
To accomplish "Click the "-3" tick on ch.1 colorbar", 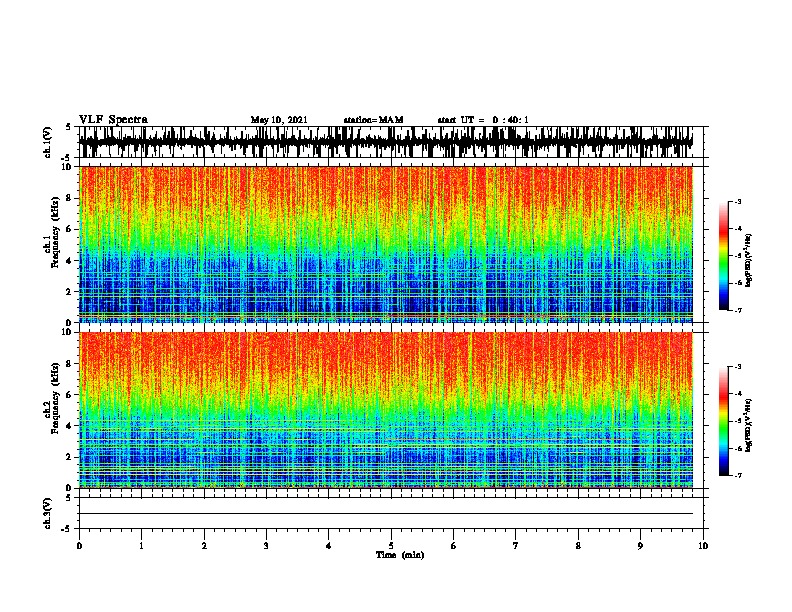I will (738, 201).
